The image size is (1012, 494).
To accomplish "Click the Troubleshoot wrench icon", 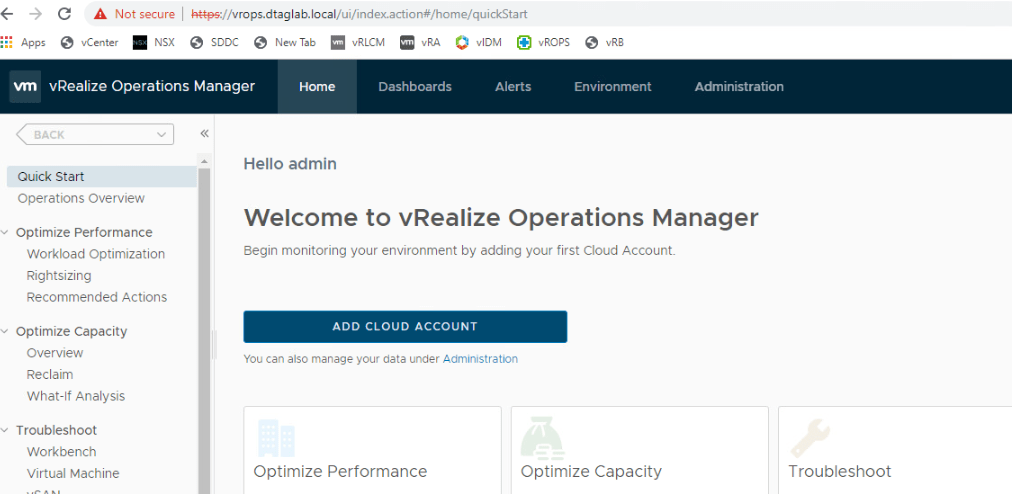I will 809,437.
